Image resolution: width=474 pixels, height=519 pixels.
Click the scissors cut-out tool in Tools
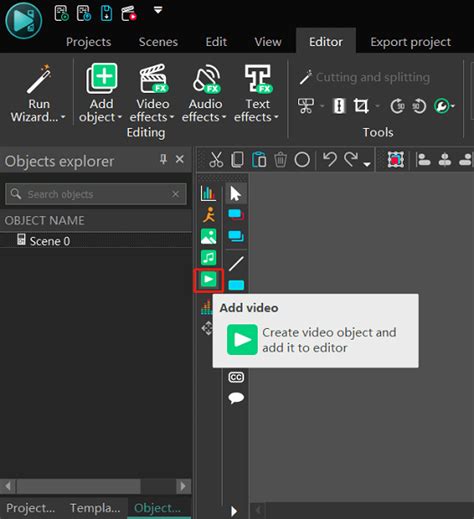click(x=306, y=106)
